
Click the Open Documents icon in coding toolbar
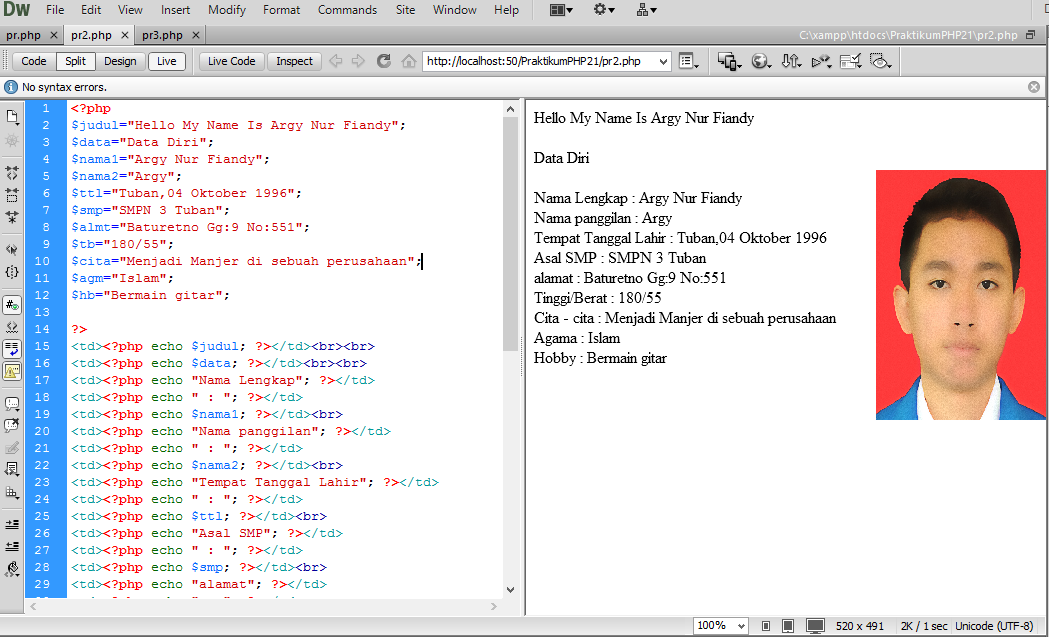tap(12, 116)
